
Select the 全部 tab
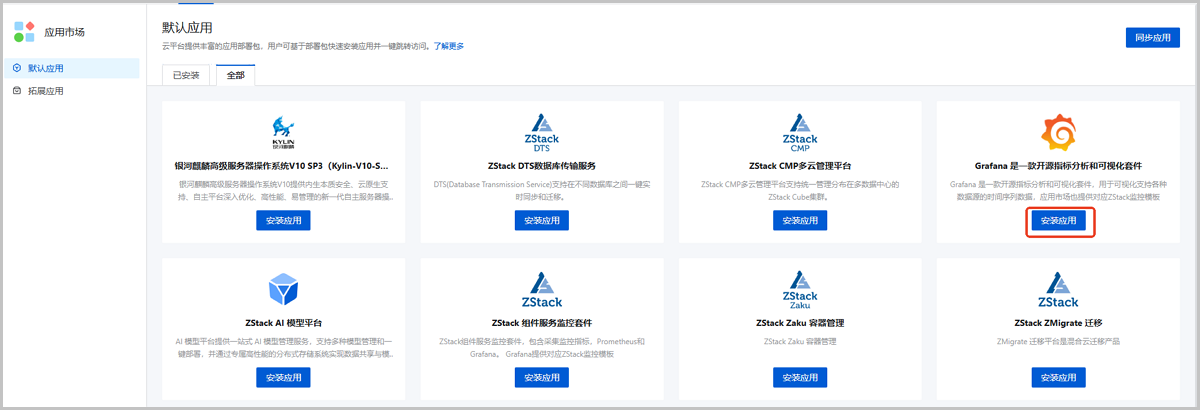pos(236,75)
